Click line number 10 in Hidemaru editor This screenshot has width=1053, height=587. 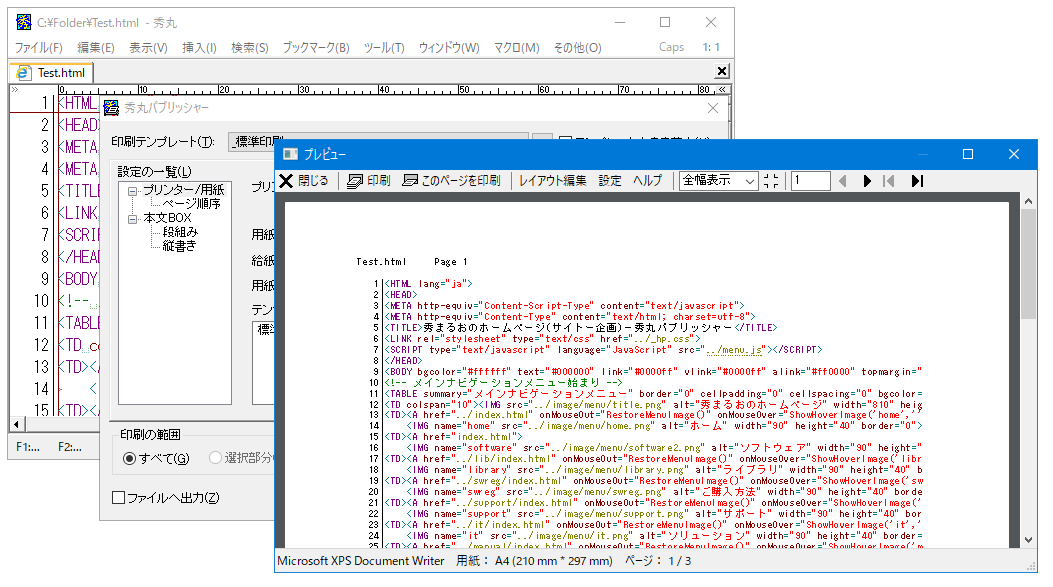(42, 300)
